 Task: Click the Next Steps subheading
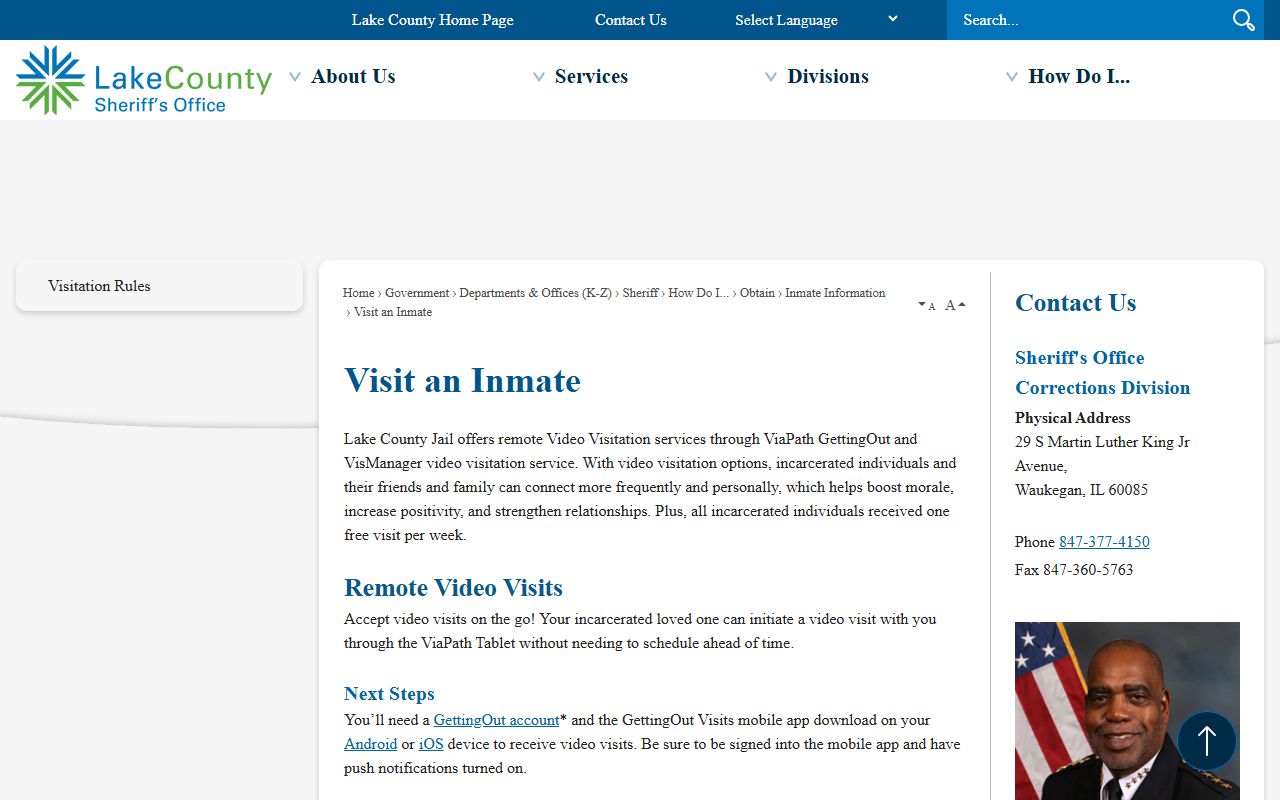389,694
